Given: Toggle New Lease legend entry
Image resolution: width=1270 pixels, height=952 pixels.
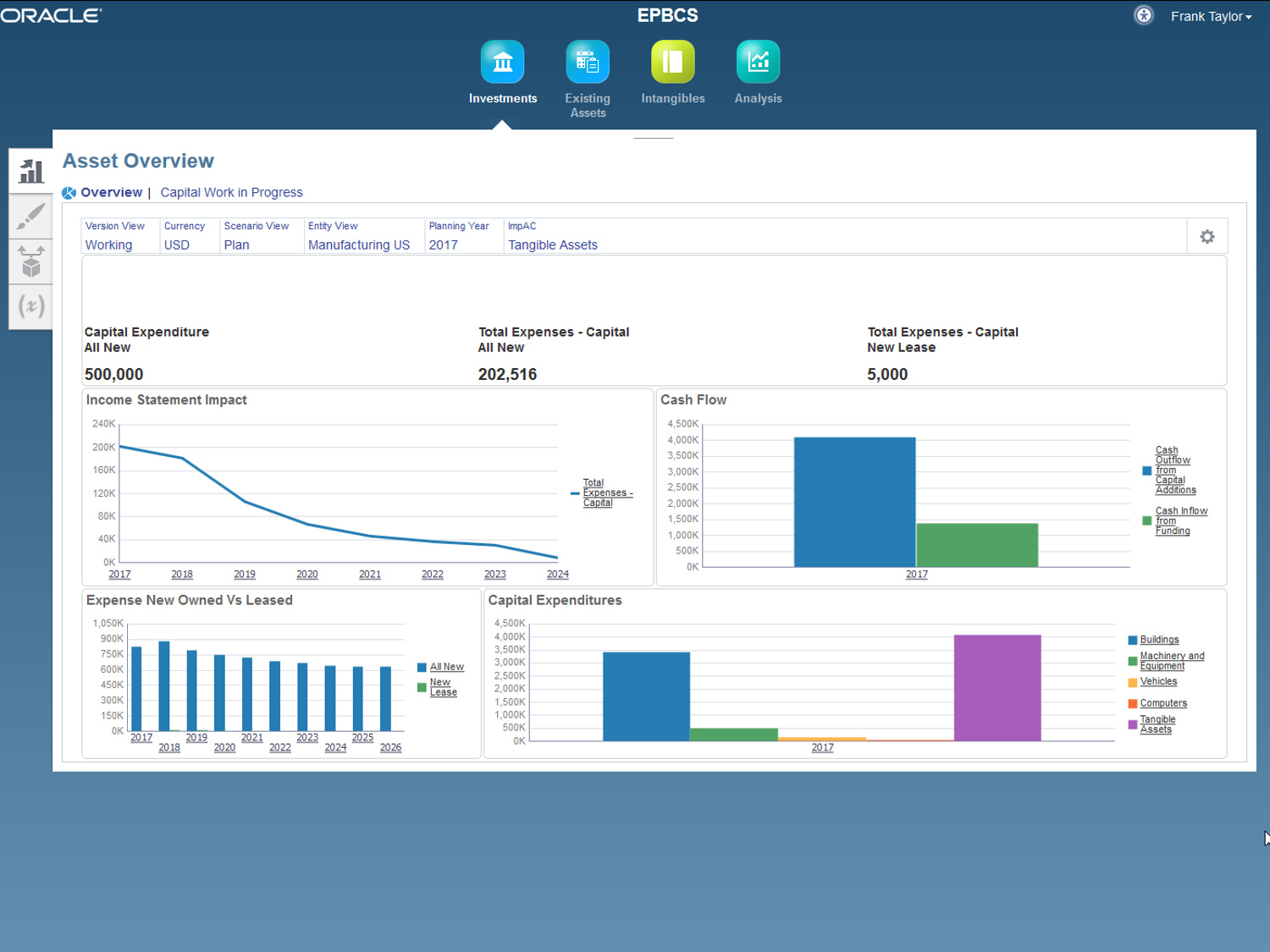Looking at the screenshot, I should coord(442,687).
